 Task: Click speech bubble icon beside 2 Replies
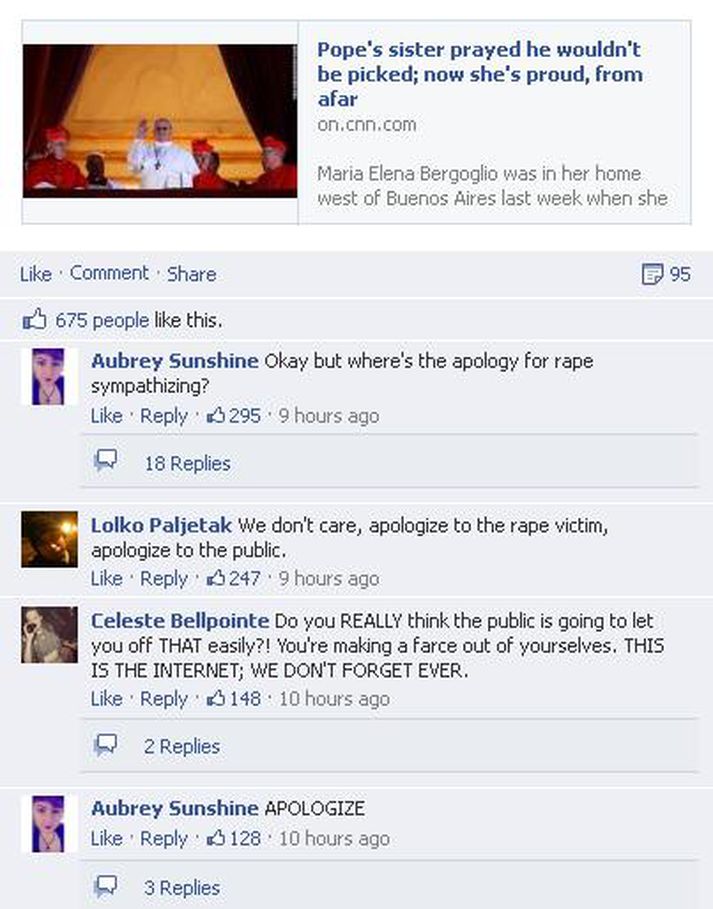106,744
